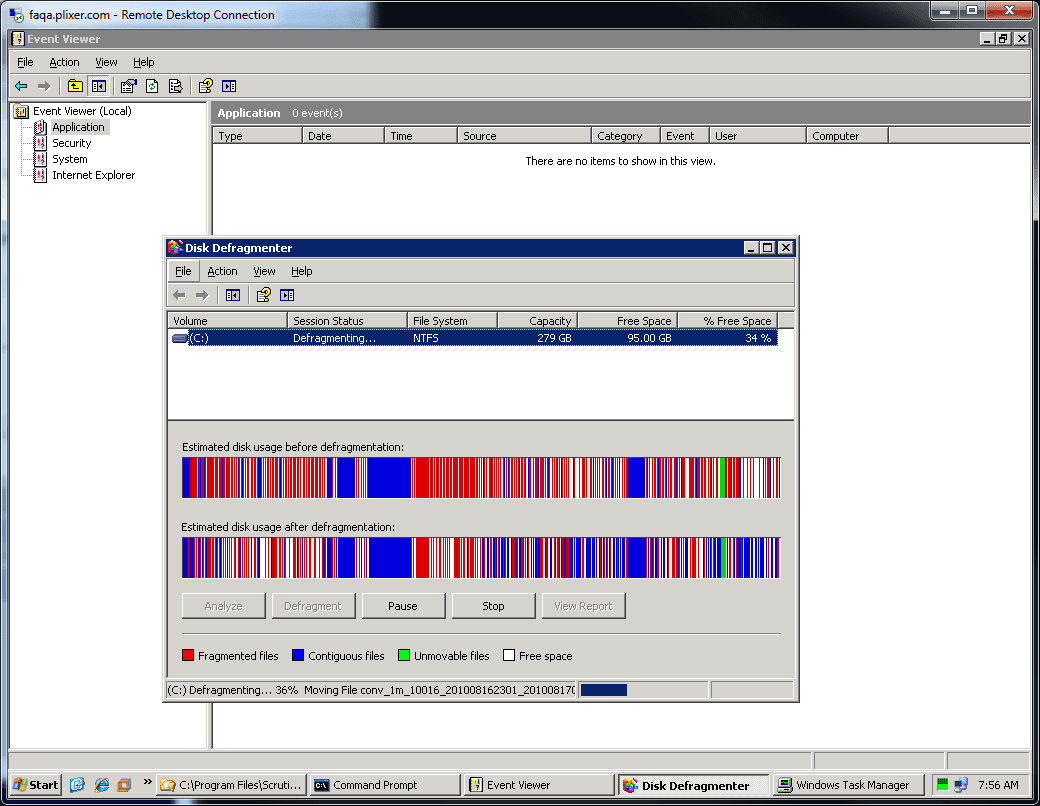Click Remote Desktop Connection title bar icon
1040x806 pixels.
[x=17, y=15]
